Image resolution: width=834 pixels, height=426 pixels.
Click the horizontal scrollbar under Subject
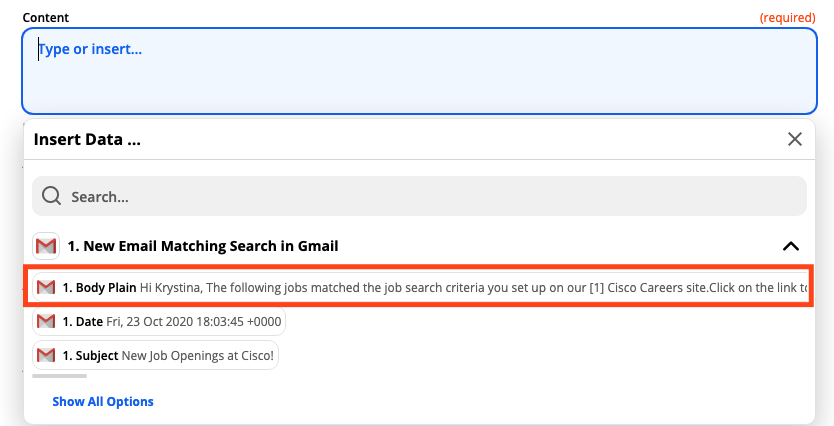[x=60, y=376]
